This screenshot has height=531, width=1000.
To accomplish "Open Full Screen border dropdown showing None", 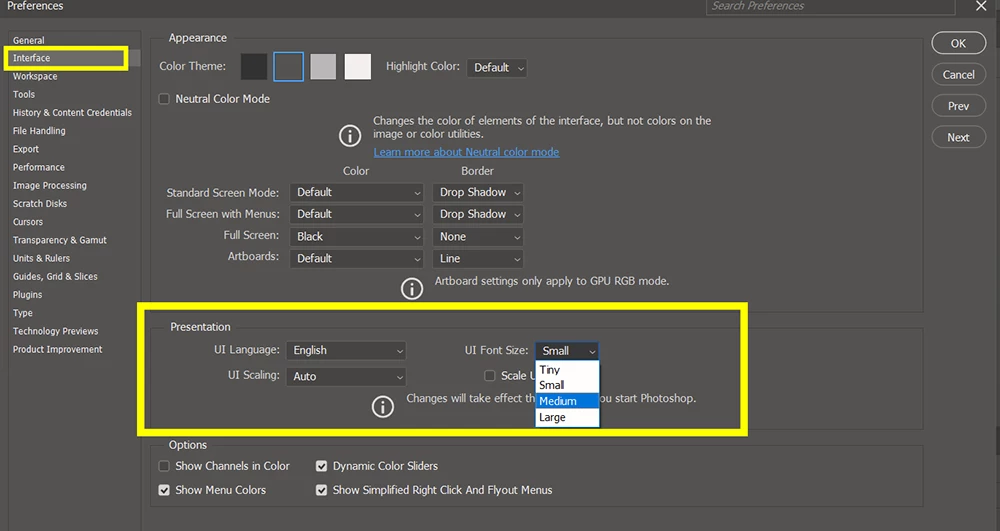I will 478,236.
